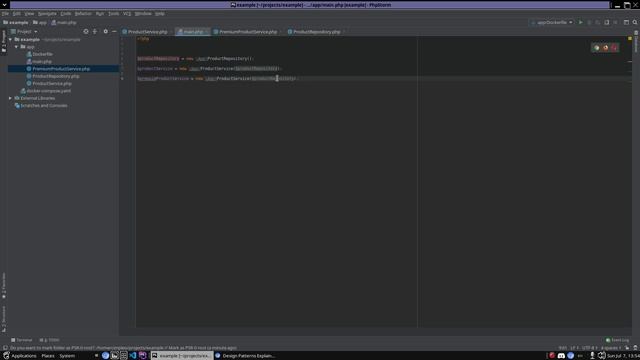This screenshot has height=360, width=640.
Task: Open in Opera browser icon in editor
Action: point(614,48)
